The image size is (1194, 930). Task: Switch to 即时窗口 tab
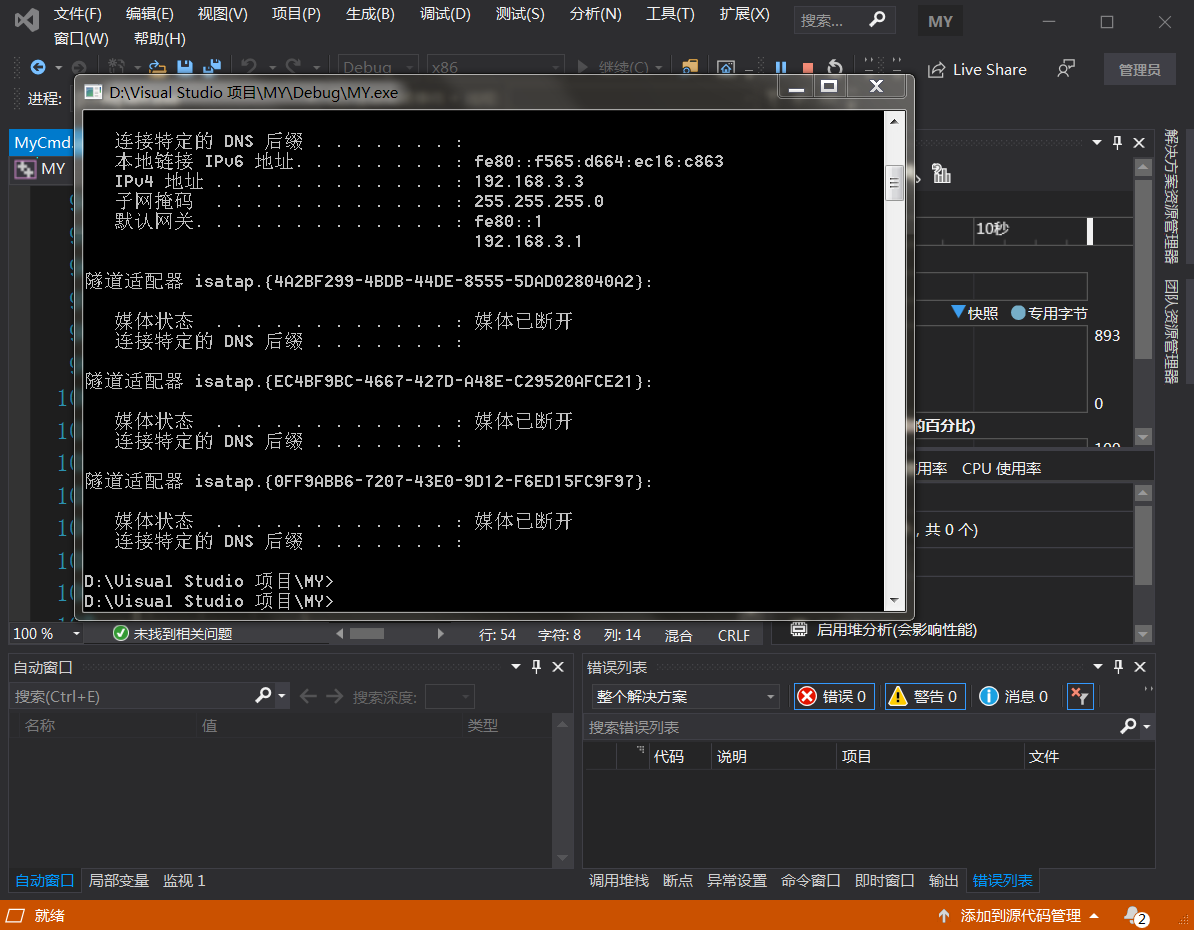point(884,880)
